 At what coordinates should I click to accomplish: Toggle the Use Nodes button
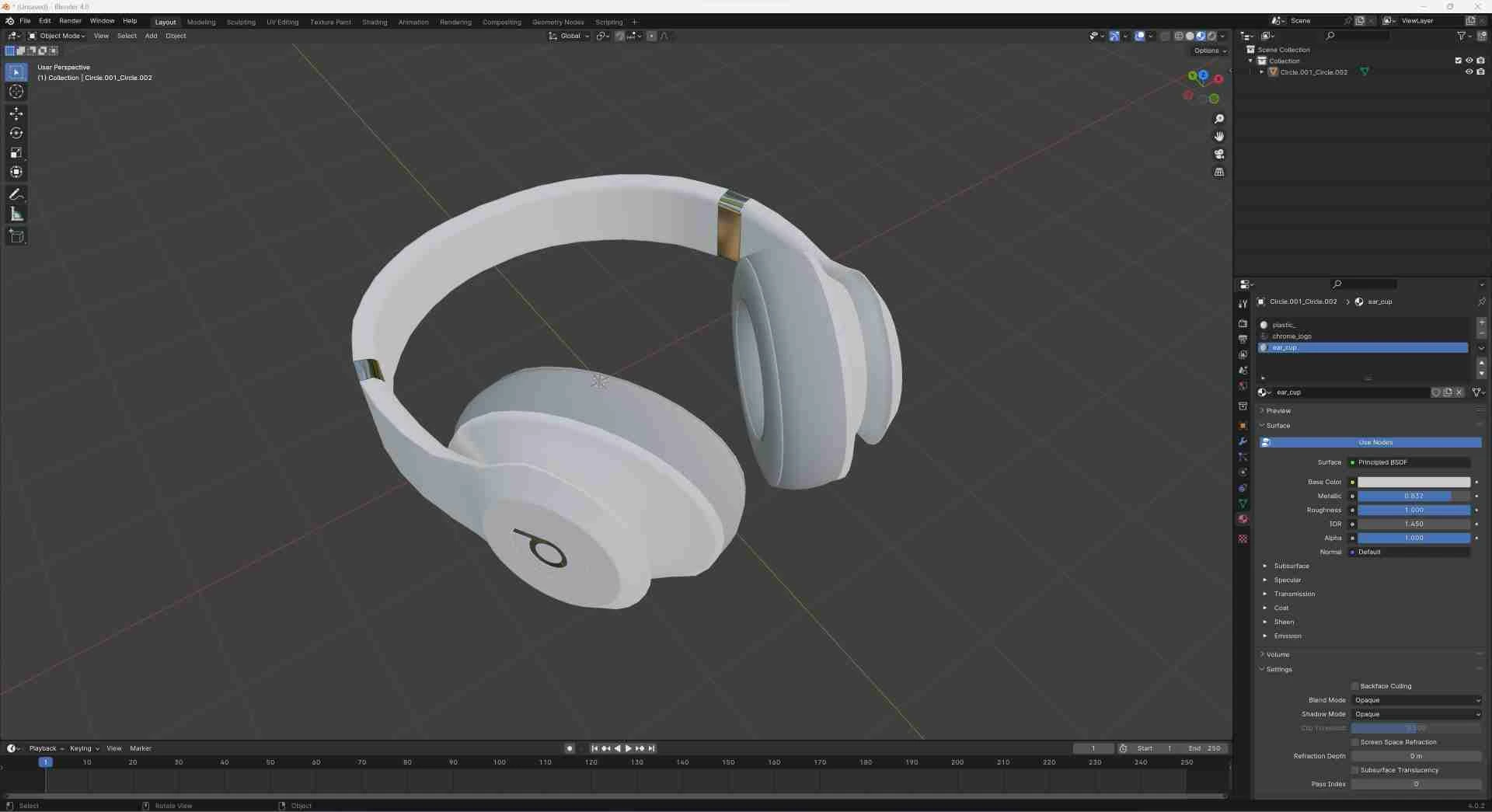coord(1371,442)
